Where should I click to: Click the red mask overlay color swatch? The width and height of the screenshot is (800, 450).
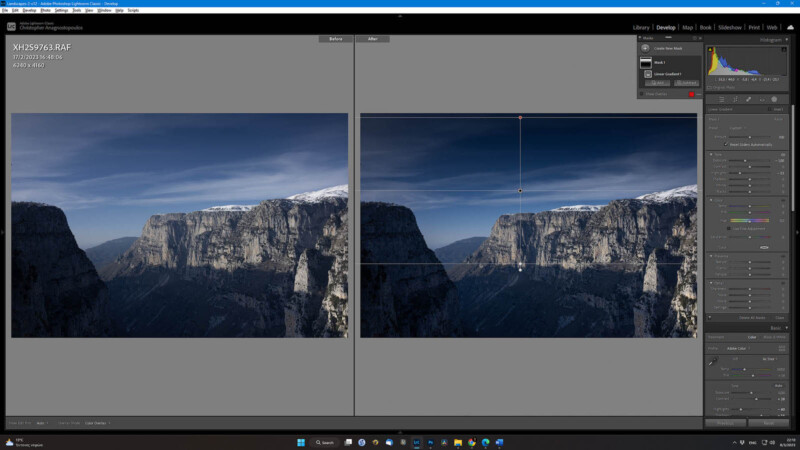tap(690, 94)
